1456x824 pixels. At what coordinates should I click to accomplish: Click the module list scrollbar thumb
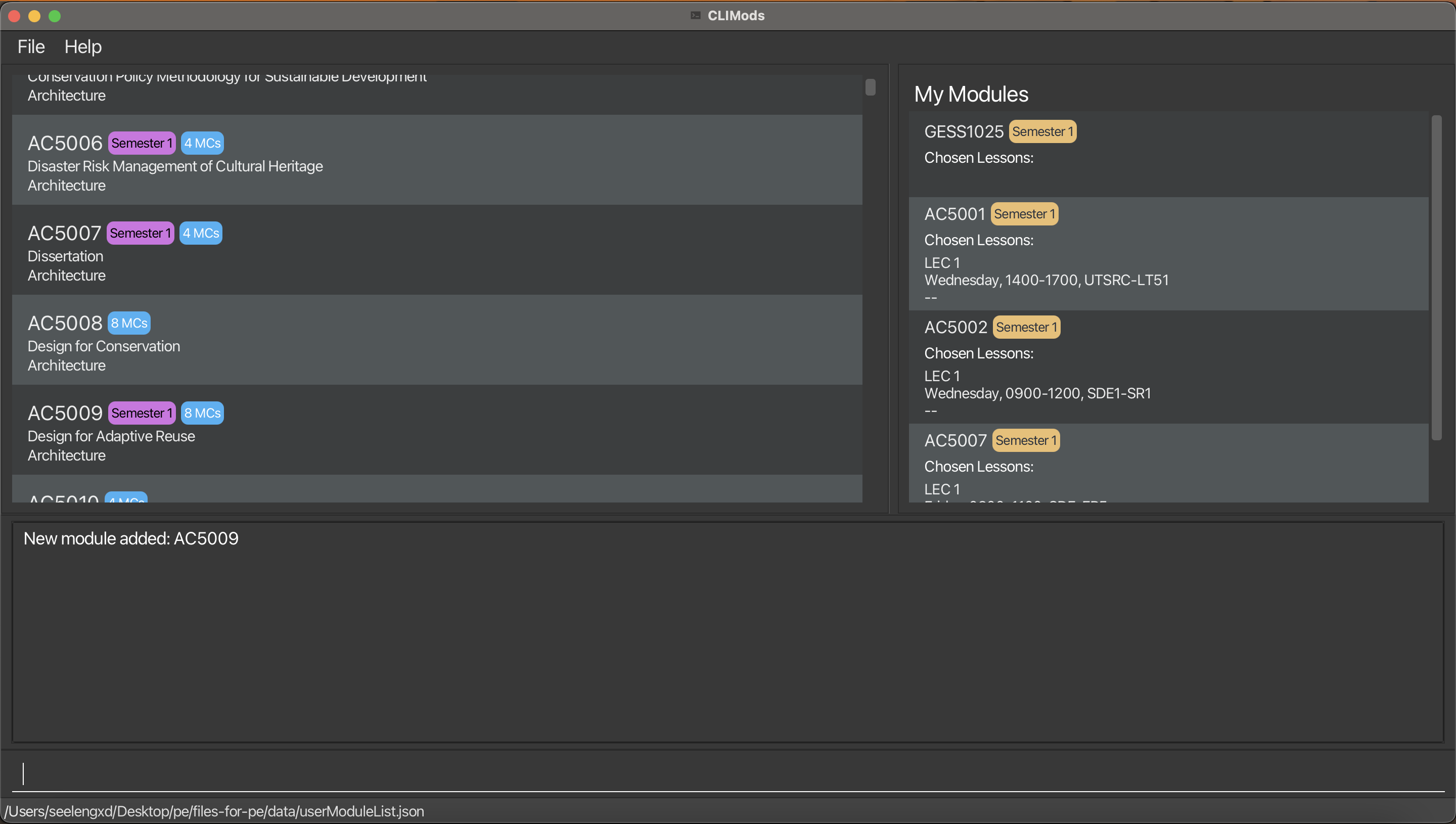pos(871,87)
